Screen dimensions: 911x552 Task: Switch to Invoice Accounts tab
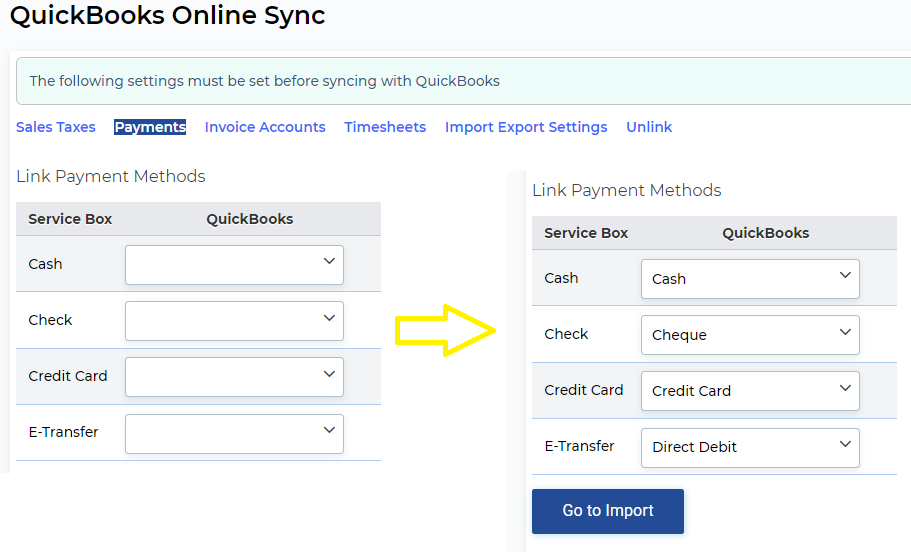pos(265,127)
